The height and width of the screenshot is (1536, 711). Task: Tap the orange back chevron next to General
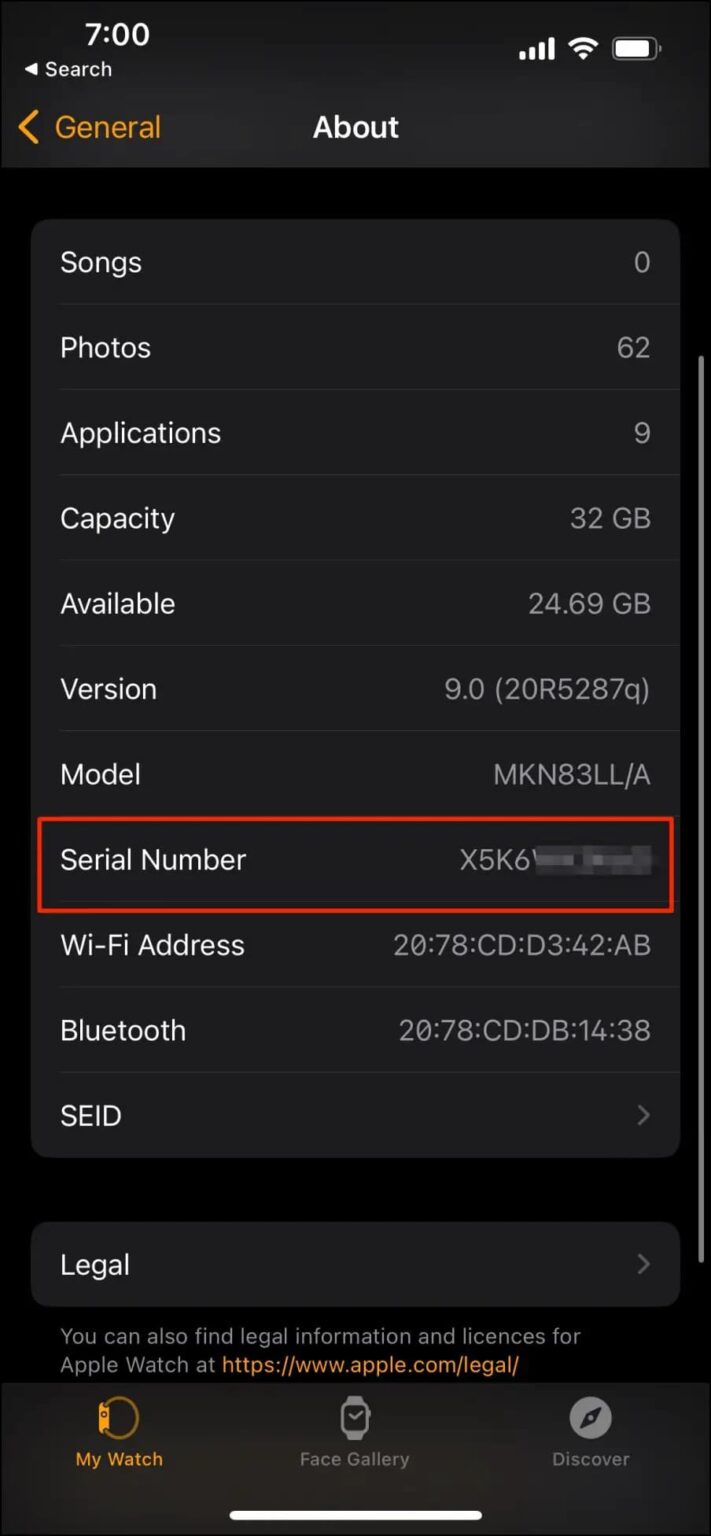coord(27,127)
